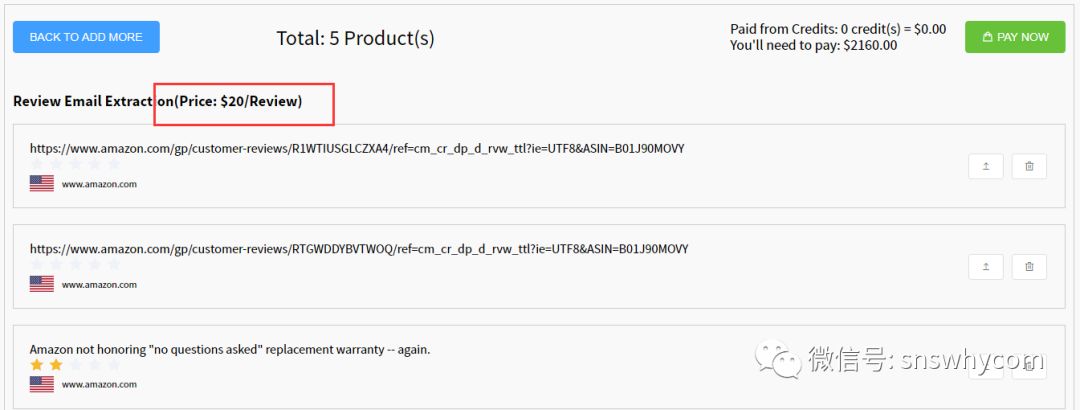The image size is (1080, 410).
Task: Open the 'Amazon not honoring' review title
Action: (230, 349)
